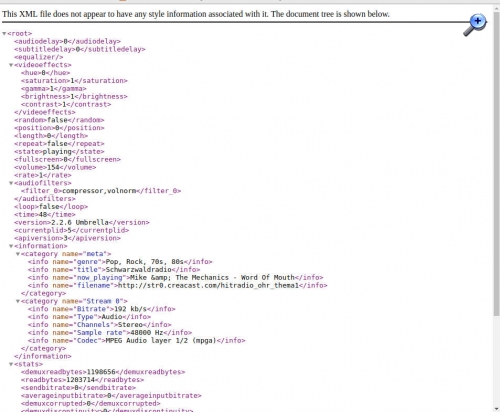The image size is (500, 412).
Task: Click the time 48 line
Action: click(45, 215)
